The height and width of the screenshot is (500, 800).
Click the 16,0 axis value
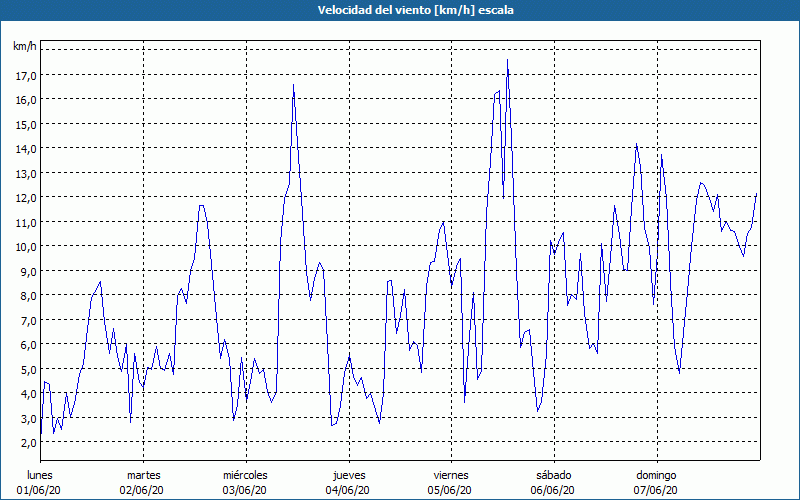[x=26, y=100]
